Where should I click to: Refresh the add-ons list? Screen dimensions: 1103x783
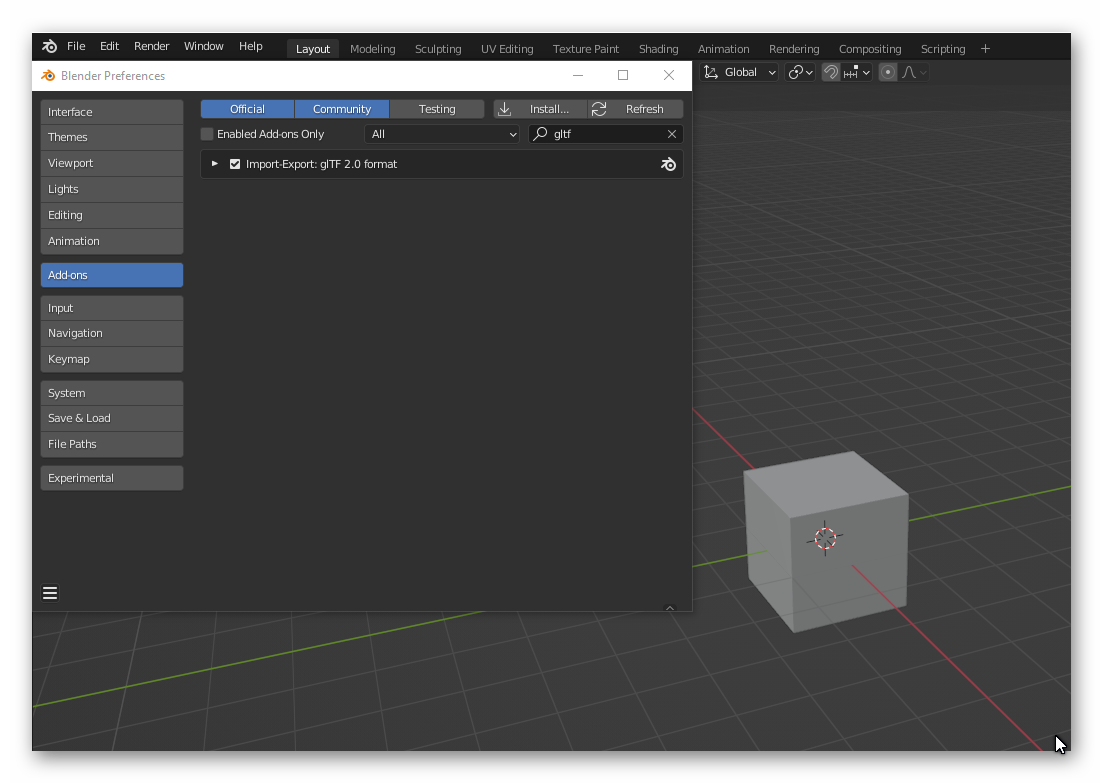coord(636,109)
